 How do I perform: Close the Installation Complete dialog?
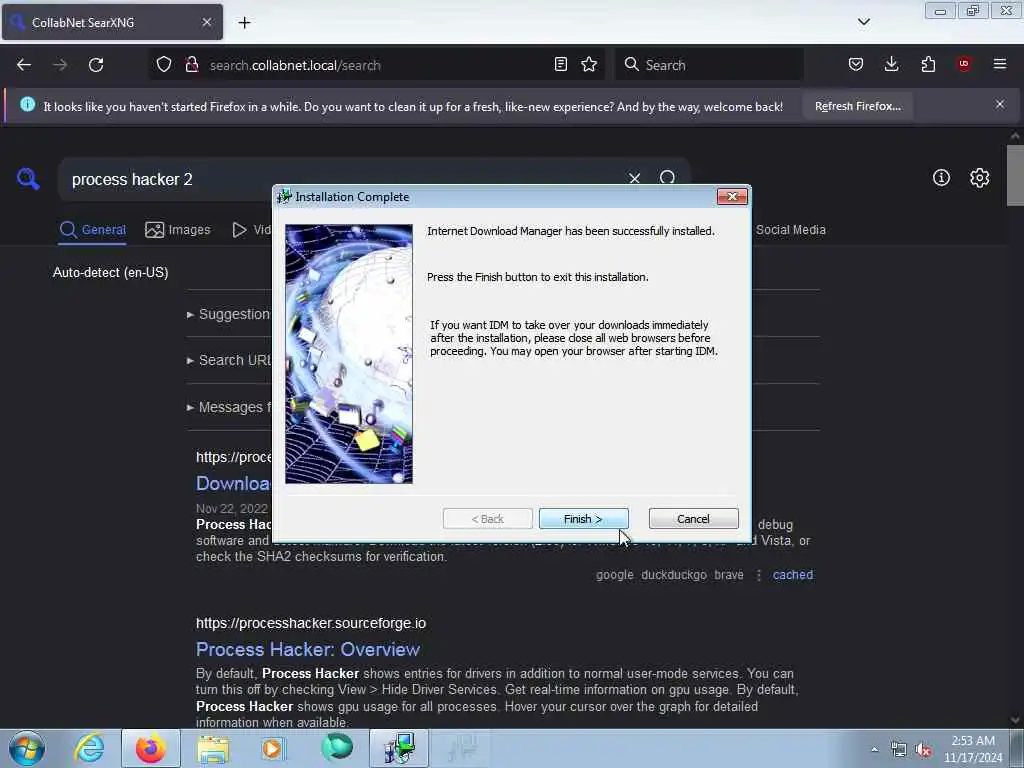click(x=731, y=197)
